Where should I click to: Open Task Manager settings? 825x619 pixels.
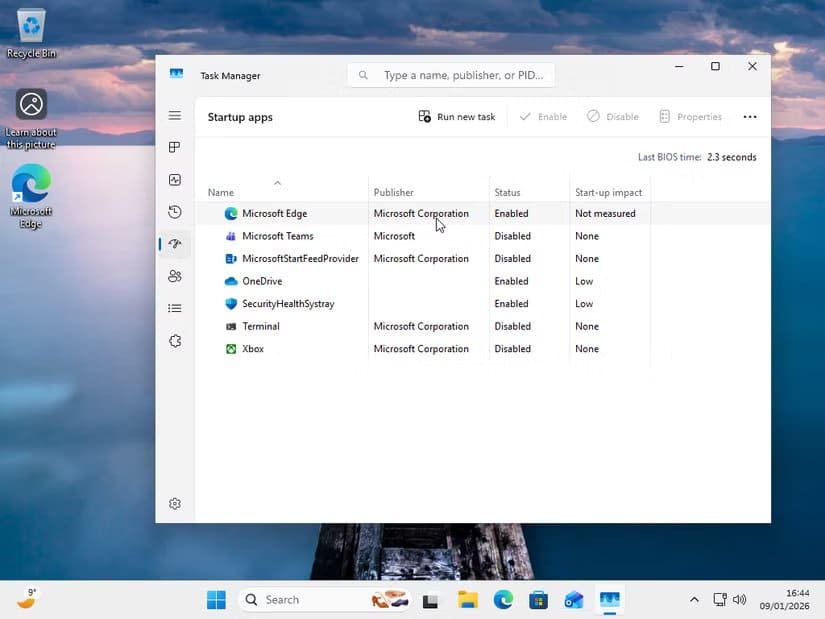pos(175,503)
